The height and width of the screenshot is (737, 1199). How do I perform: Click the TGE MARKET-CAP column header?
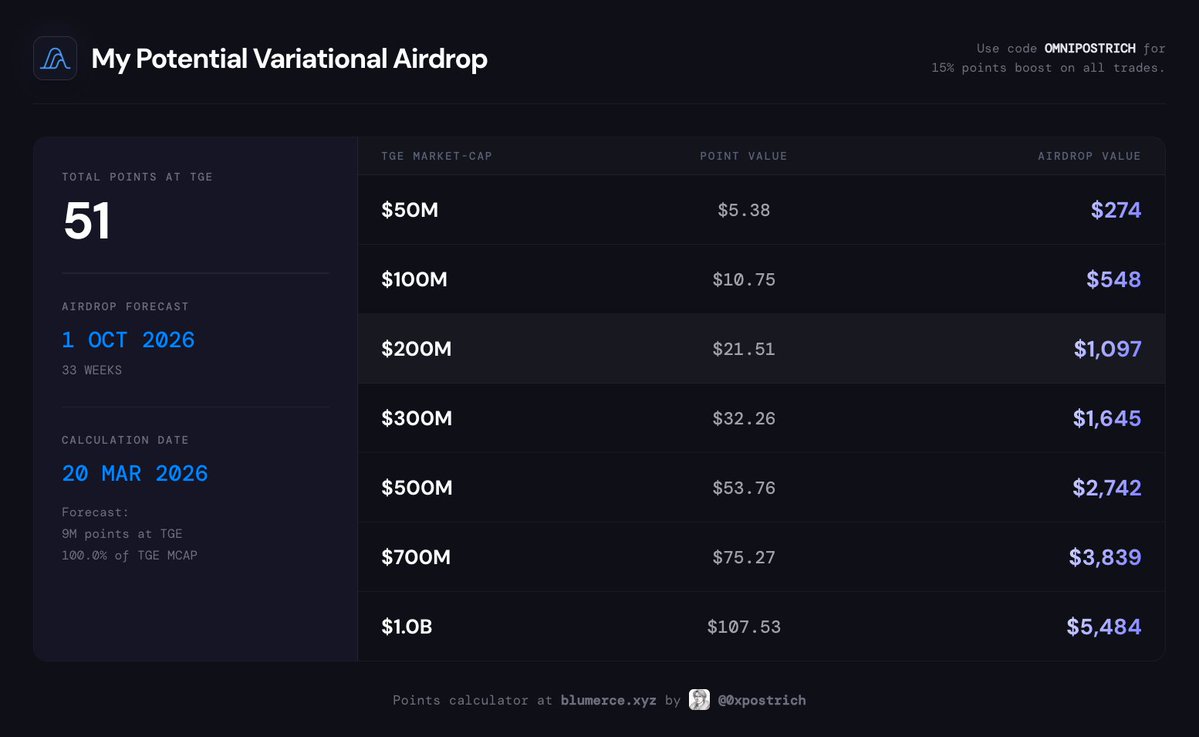click(x=437, y=156)
